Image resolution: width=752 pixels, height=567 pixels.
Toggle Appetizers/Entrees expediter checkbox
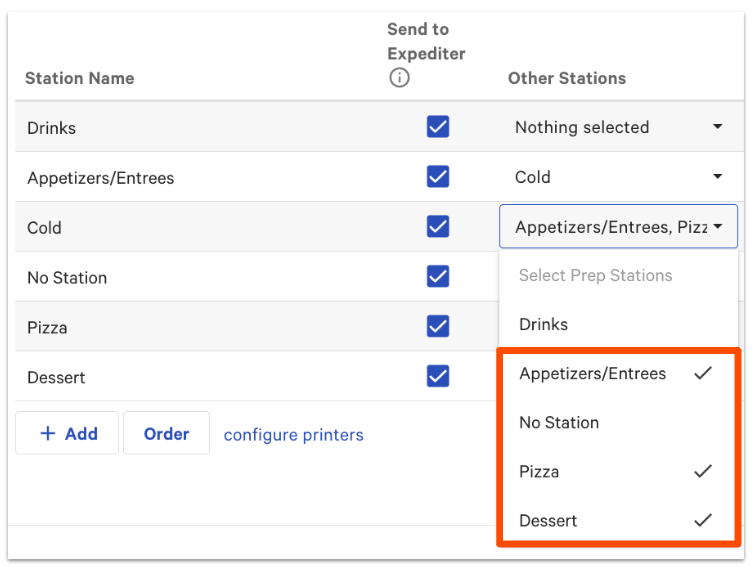[x=437, y=177]
